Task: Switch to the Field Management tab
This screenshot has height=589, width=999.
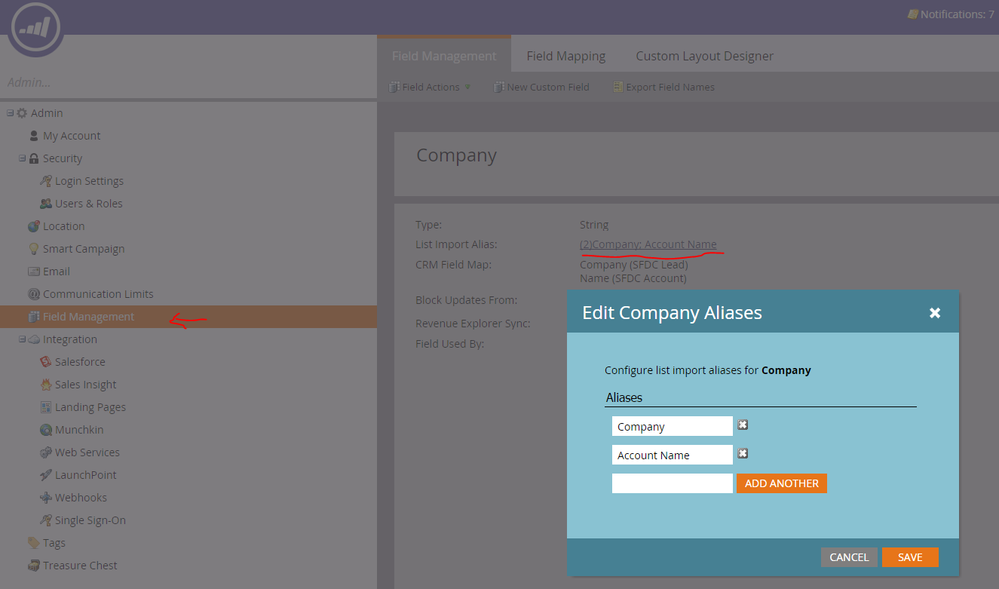Action: tap(444, 56)
